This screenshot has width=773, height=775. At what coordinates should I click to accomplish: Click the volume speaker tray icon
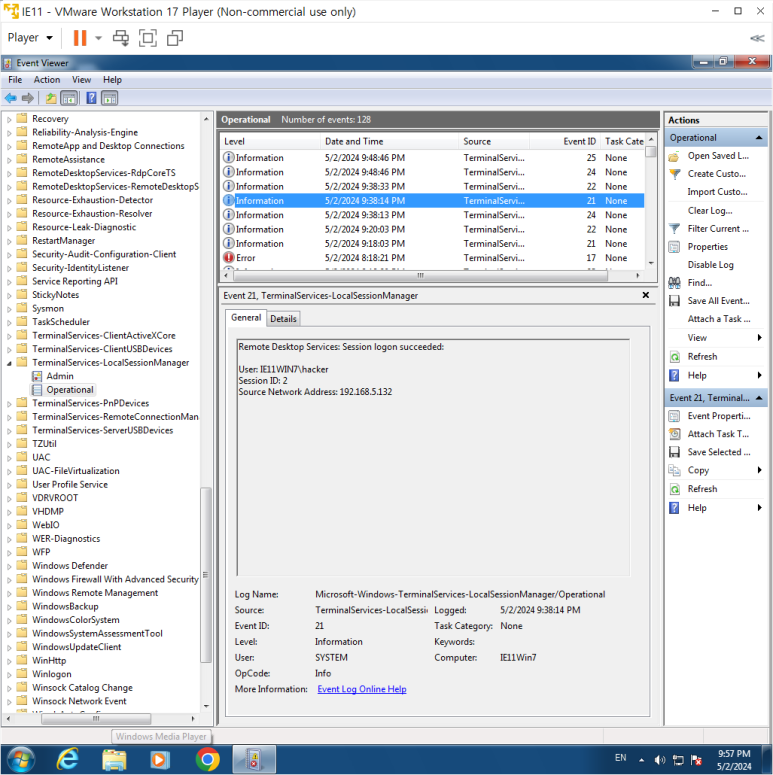(x=660, y=760)
